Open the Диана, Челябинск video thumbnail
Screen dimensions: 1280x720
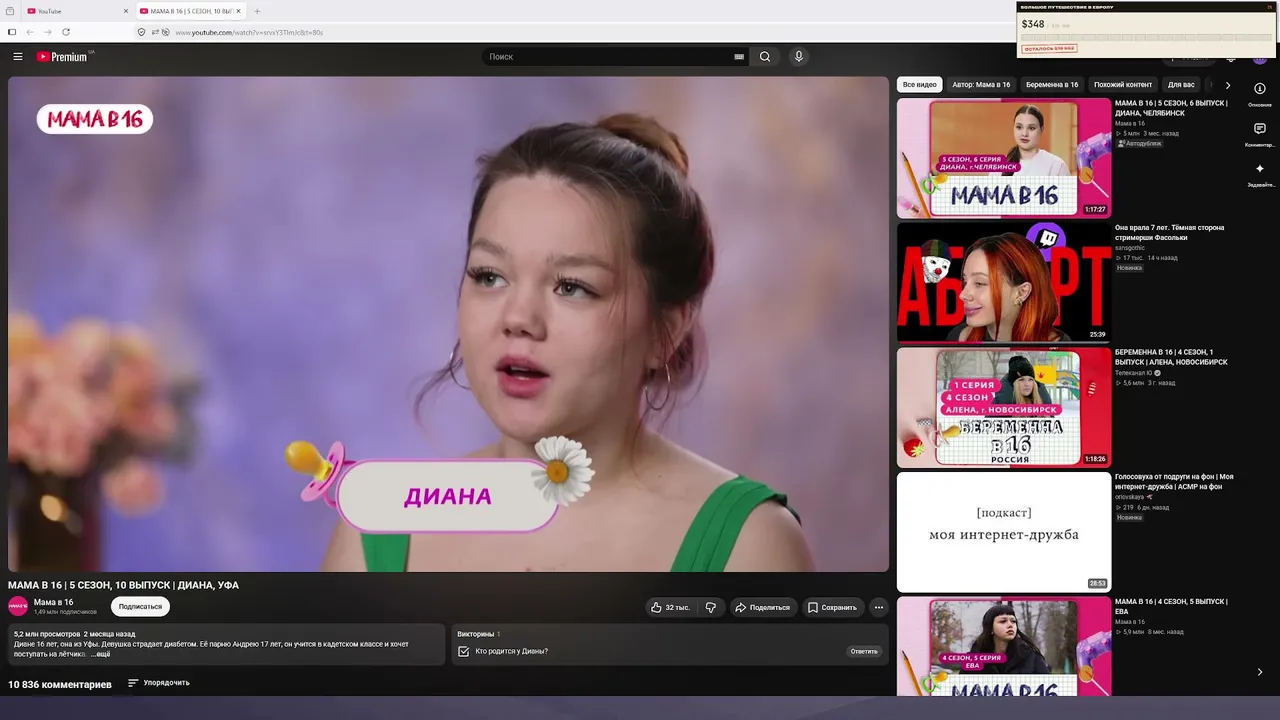coord(1004,158)
